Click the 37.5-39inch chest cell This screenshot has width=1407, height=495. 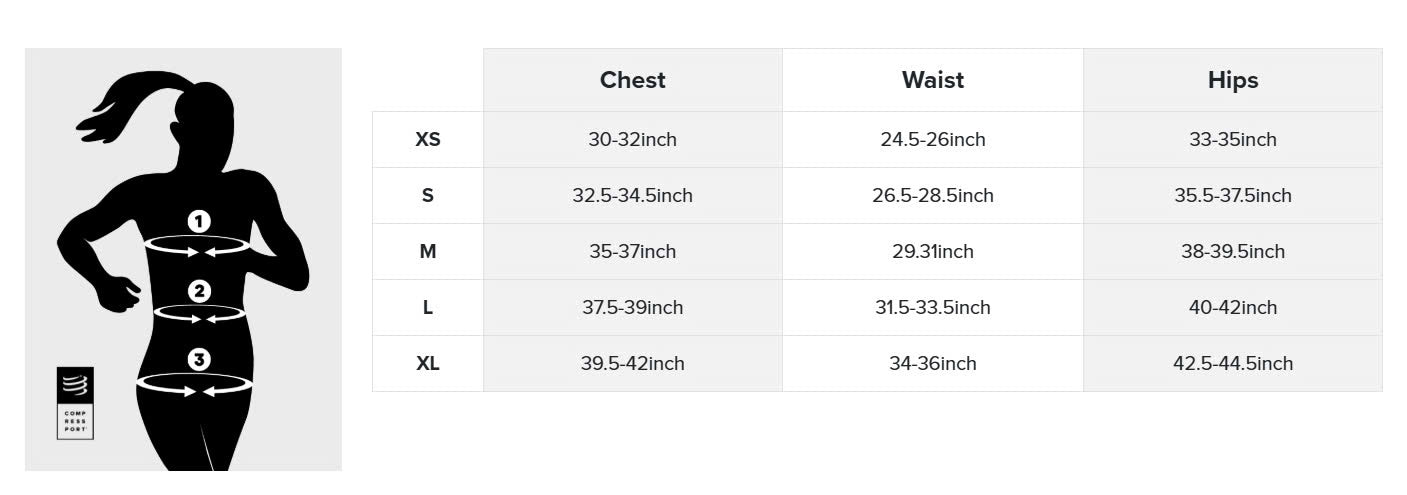coord(632,308)
